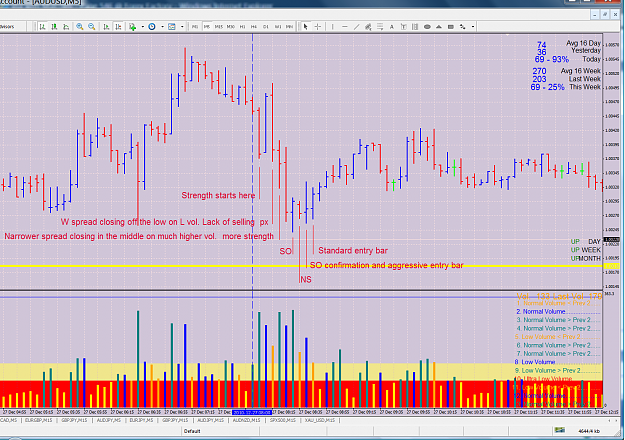Toggle chart auto scroll
Viewport: 625px width, 440px height.
coord(106,27)
